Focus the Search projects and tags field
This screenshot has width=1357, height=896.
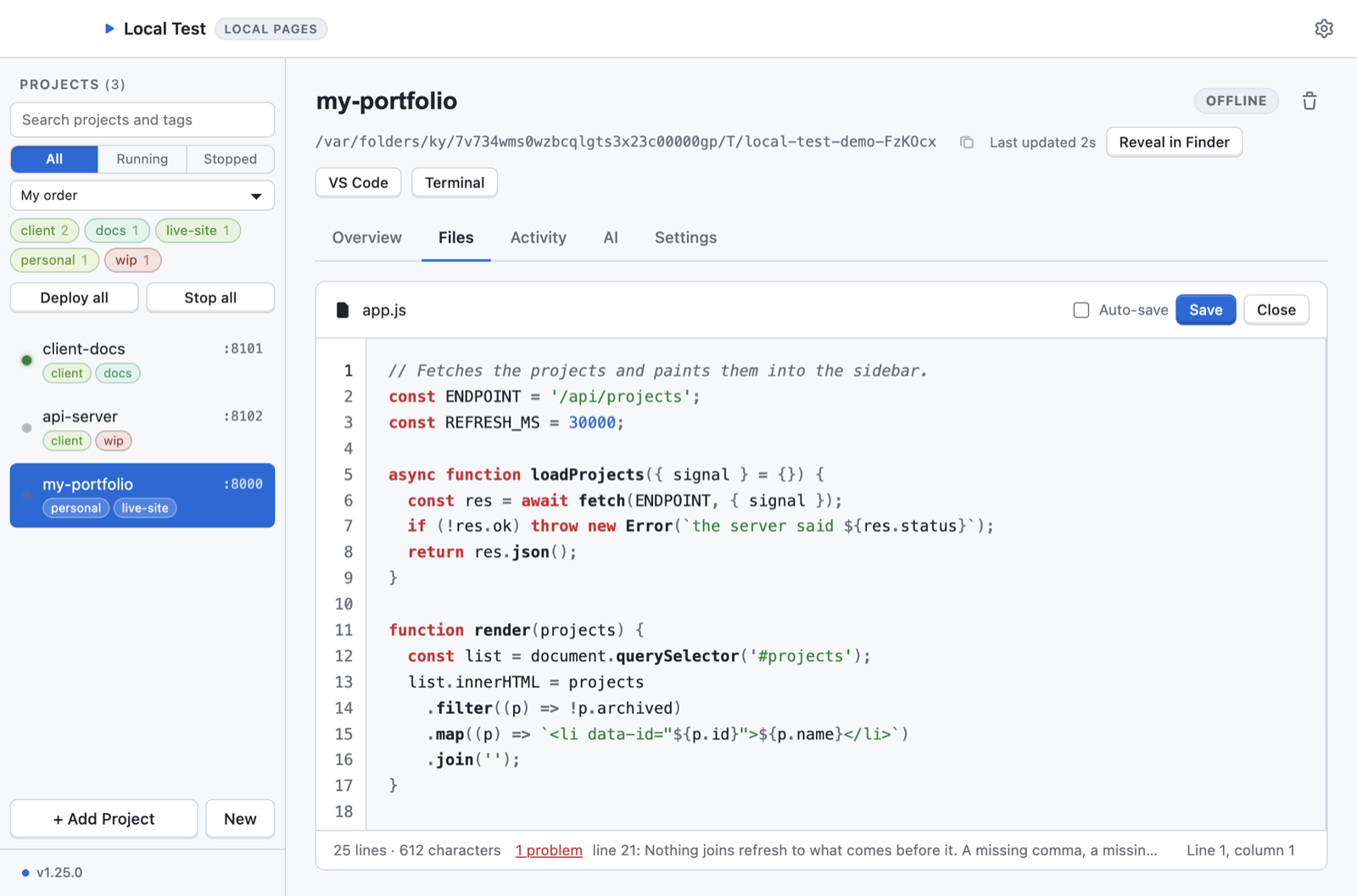click(x=142, y=120)
